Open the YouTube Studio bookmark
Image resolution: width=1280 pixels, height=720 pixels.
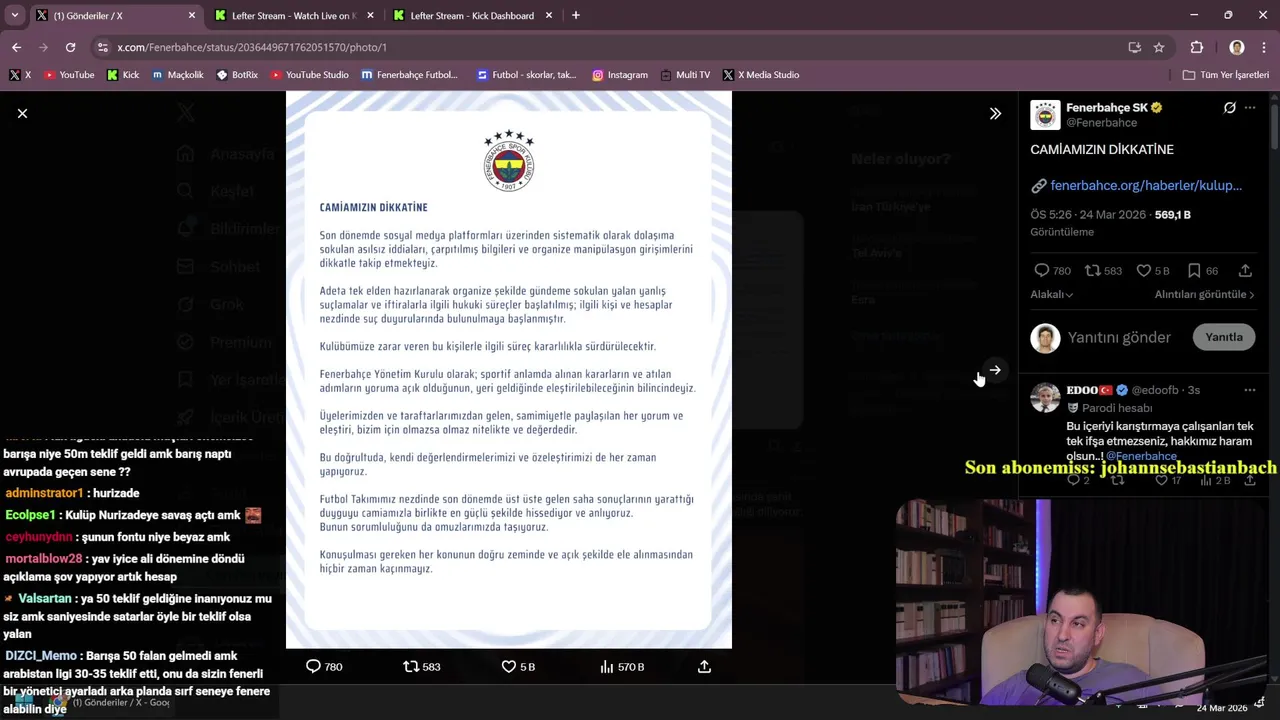[x=309, y=75]
